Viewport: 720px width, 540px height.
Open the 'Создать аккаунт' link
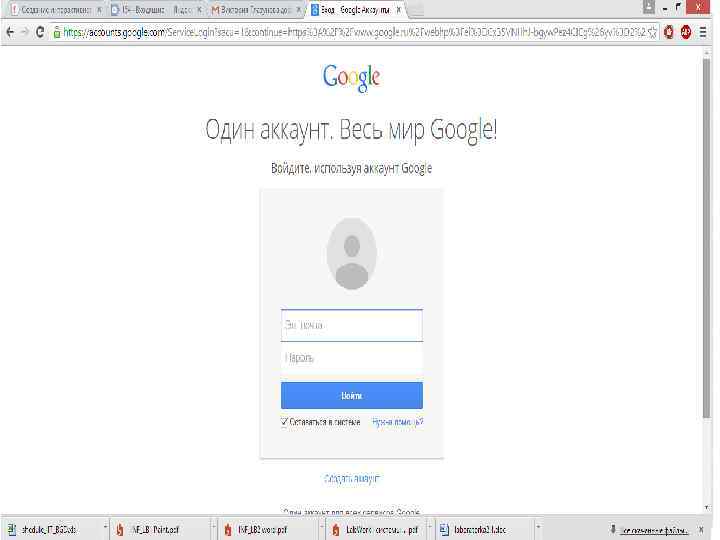(x=352, y=478)
